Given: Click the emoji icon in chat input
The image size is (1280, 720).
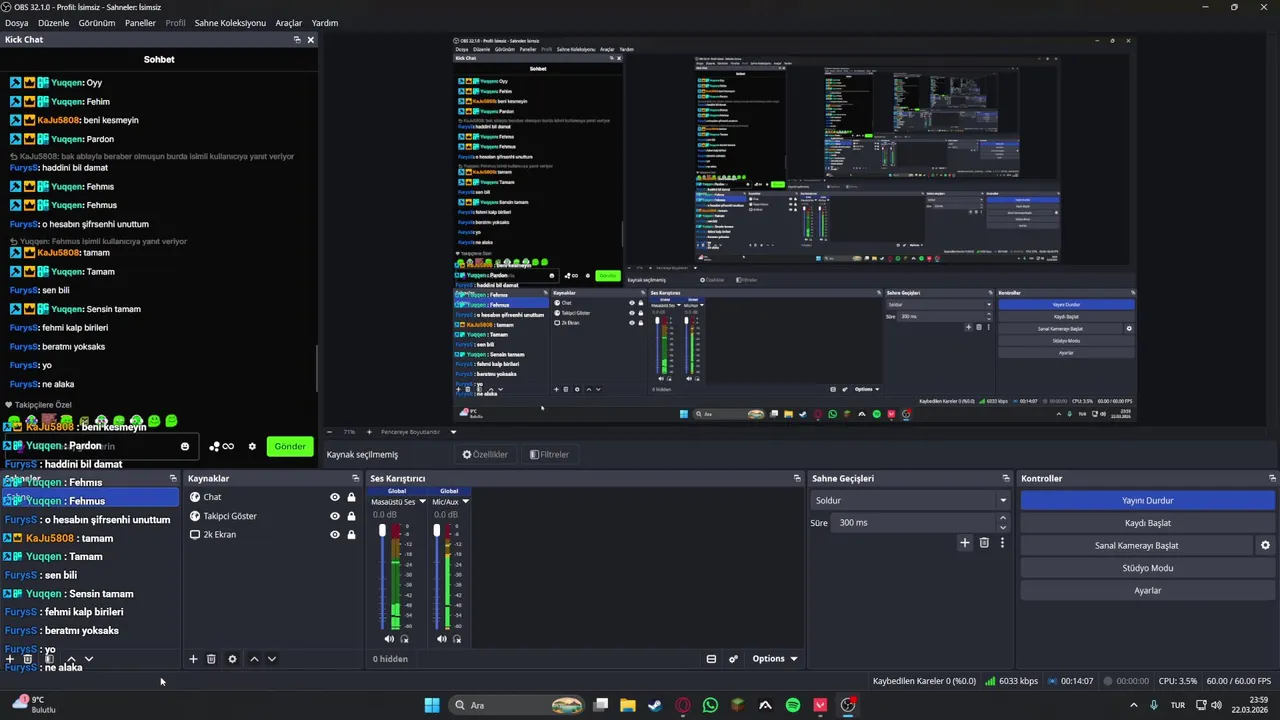Looking at the screenshot, I should [x=185, y=446].
